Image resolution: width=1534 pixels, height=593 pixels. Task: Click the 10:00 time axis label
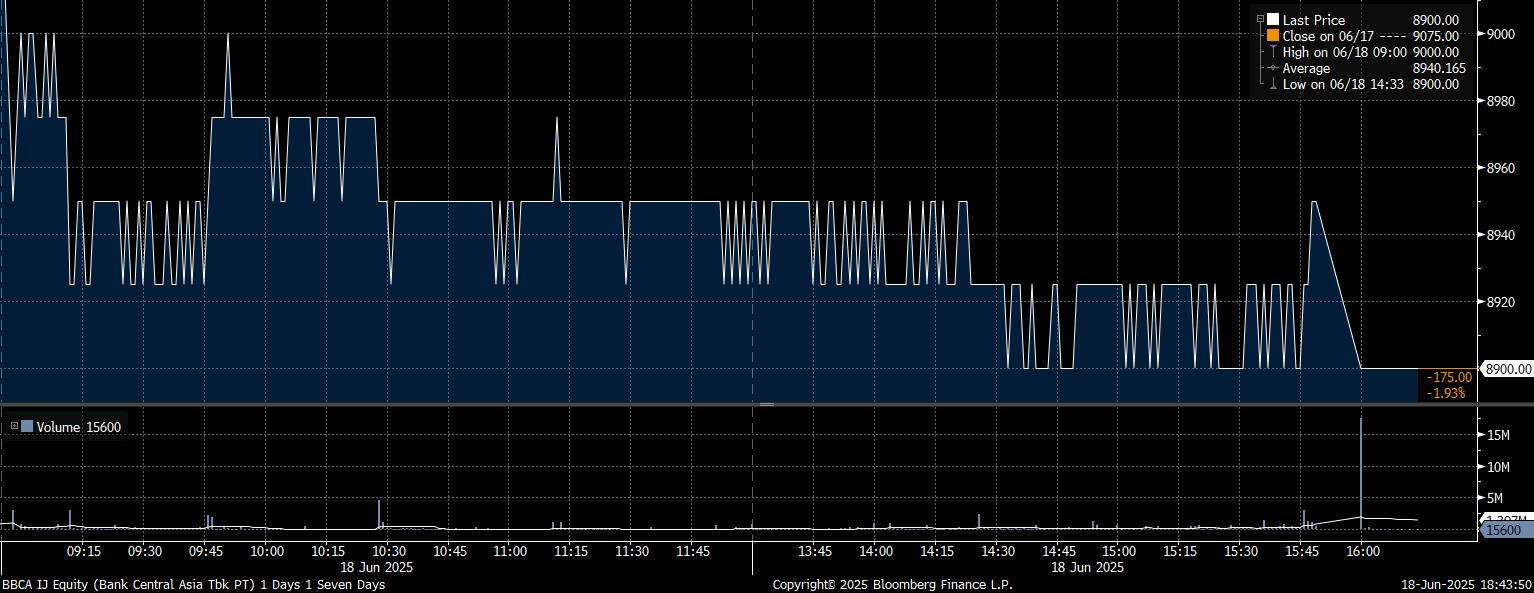click(x=267, y=551)
